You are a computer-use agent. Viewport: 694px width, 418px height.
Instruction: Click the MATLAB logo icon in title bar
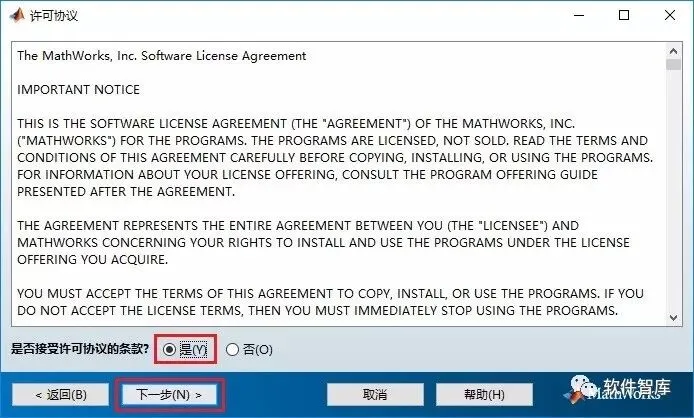[x=16, y=15]
